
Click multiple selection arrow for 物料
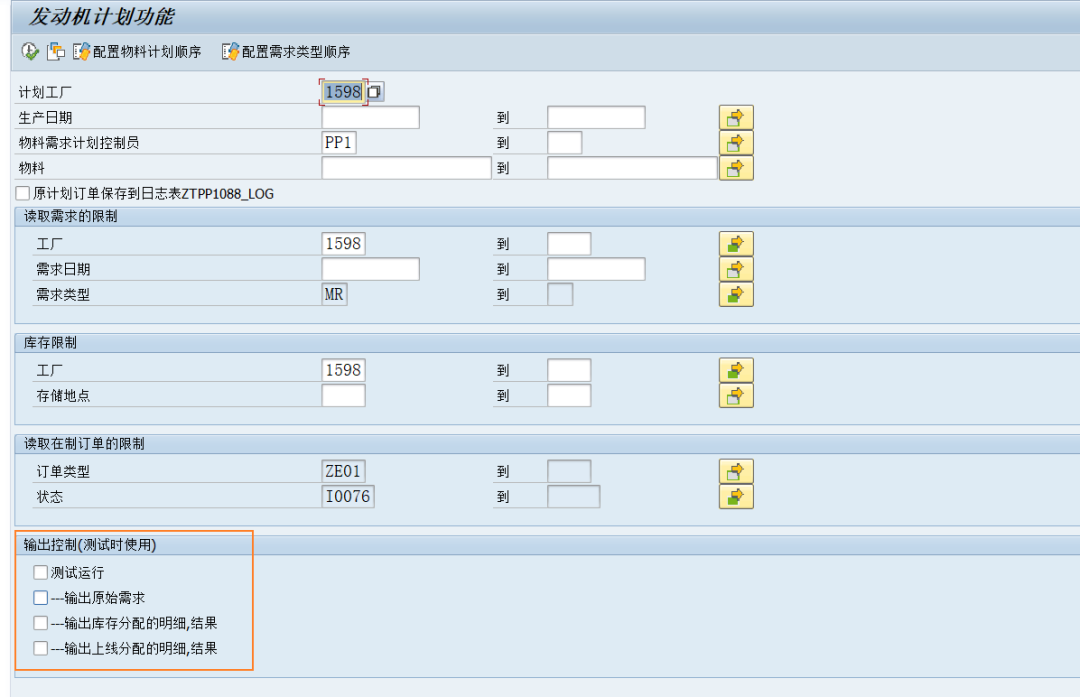tap(736, 168)
